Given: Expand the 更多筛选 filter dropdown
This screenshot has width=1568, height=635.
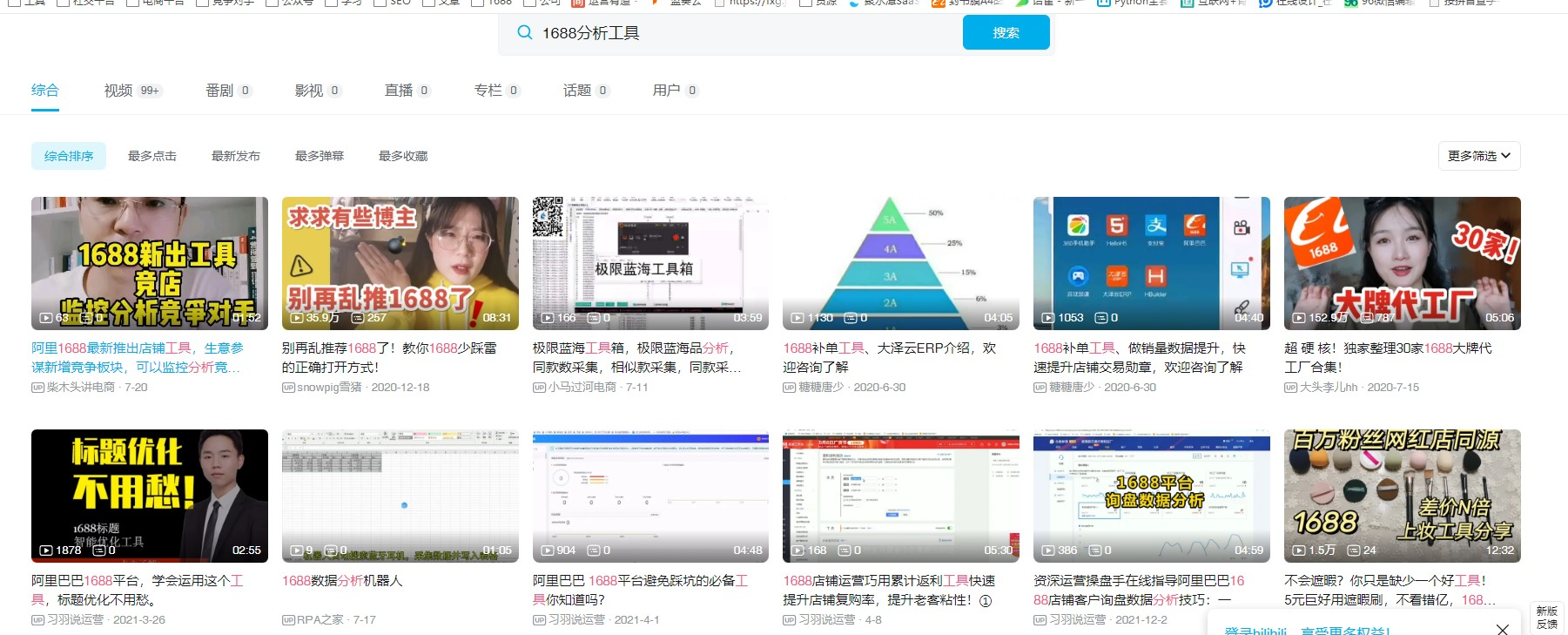Looking at the screenshot, I should pyautogui.click(x=1479, y=156).
